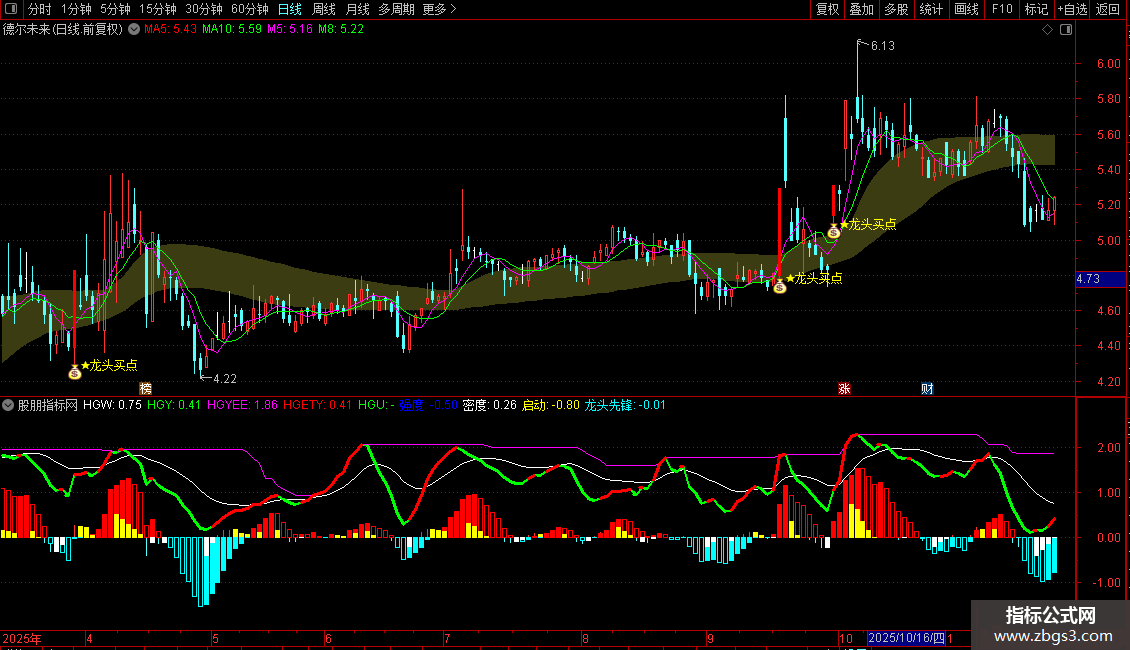This screenshot has height=650, width=1130.
Task: Select the 30分钟 period
Action: [203, 9]
